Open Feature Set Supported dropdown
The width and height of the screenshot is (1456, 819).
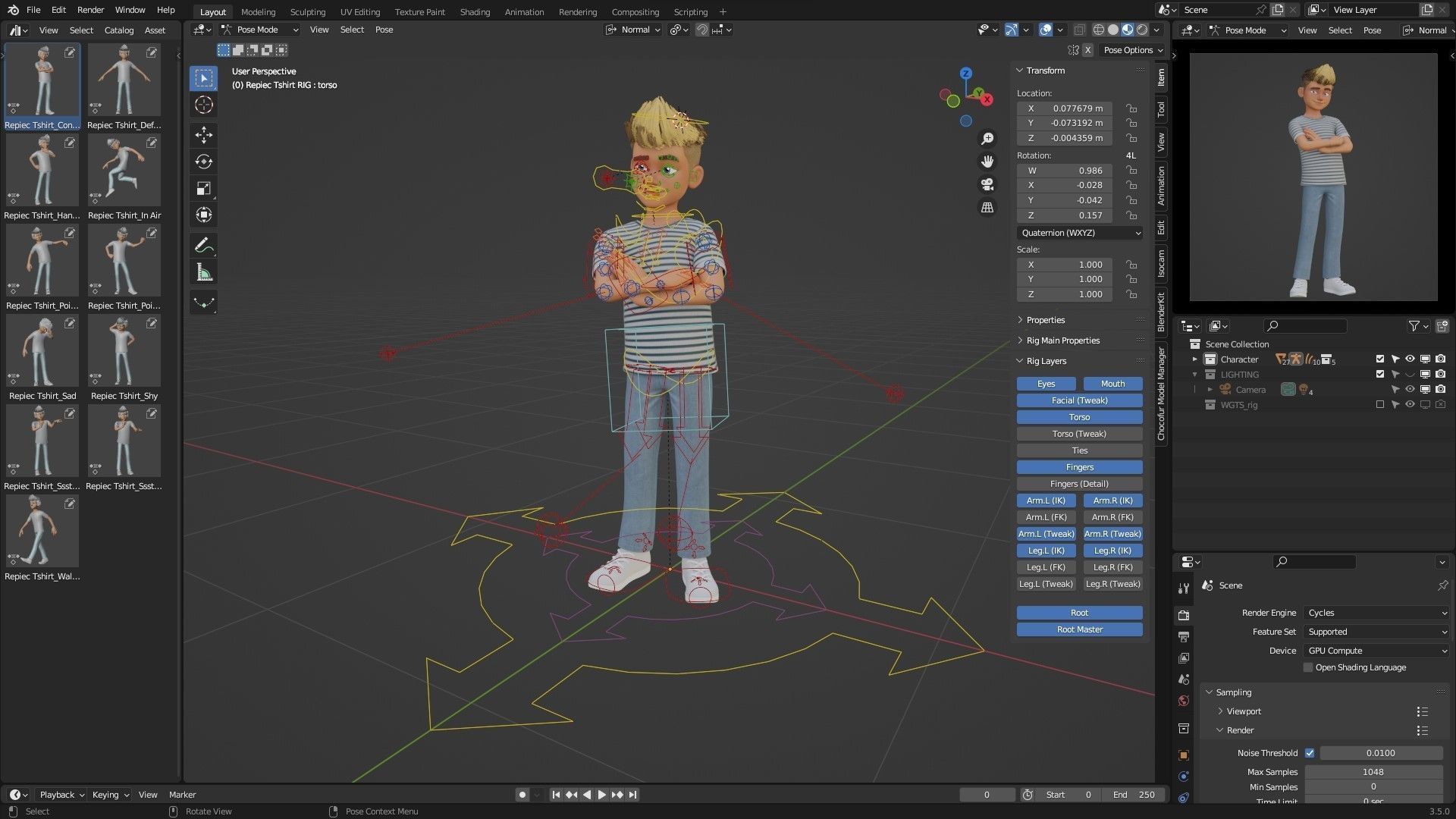point(1376,632)
